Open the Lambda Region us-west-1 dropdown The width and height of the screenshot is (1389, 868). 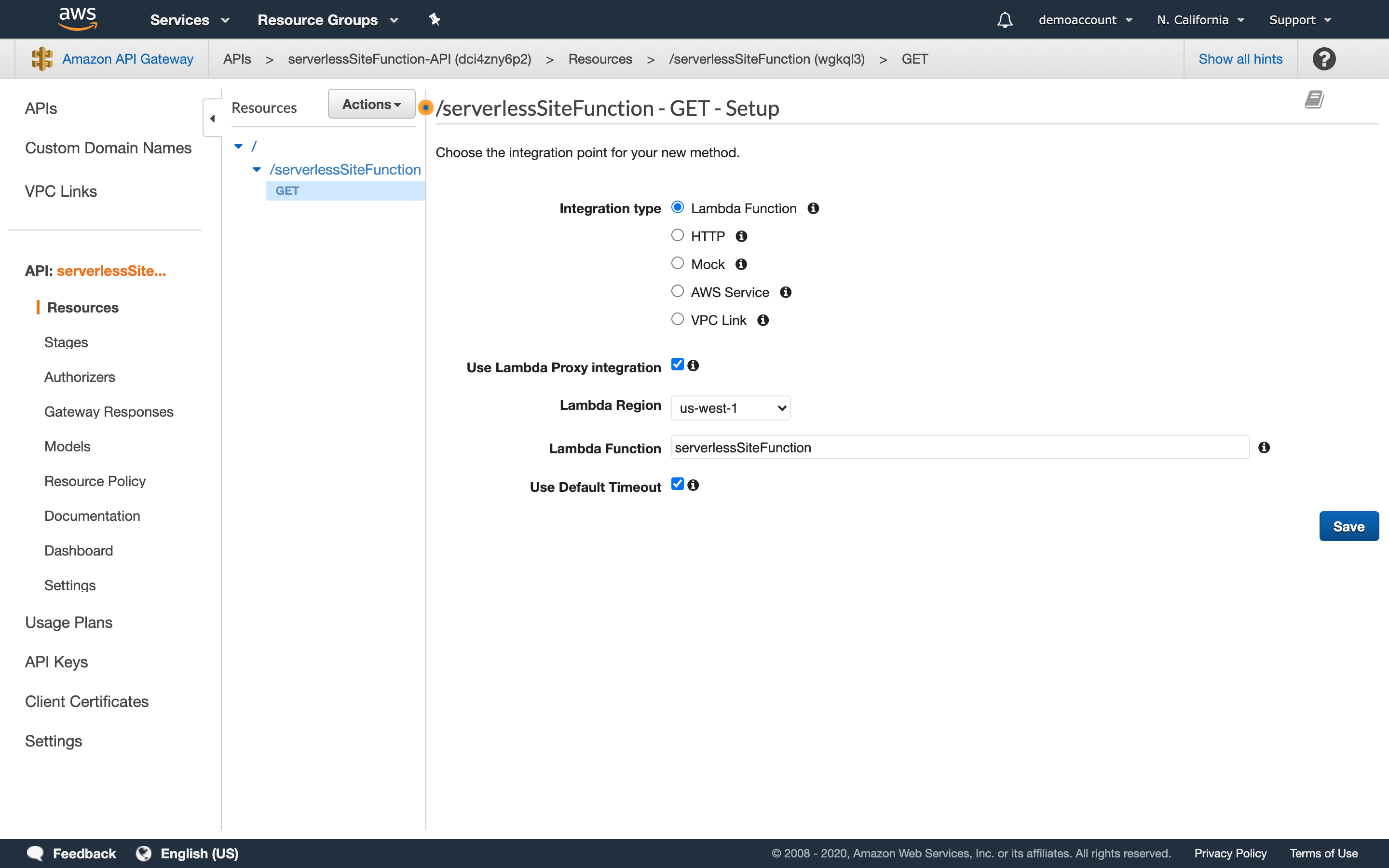(731, 408)
